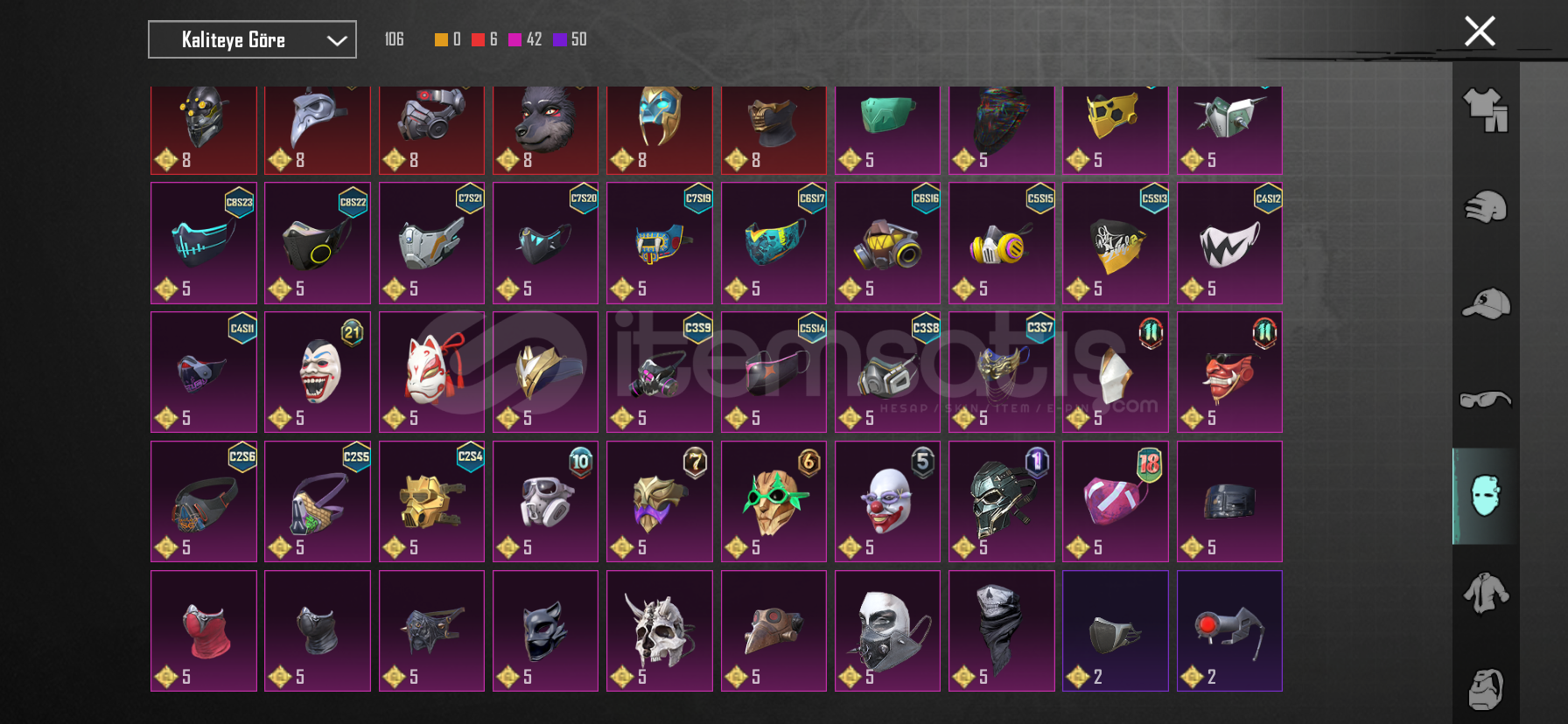Select the C8S23 cyan neon mask
Image resolution: width=1568 pixels, height=724 pixels.
204,243
